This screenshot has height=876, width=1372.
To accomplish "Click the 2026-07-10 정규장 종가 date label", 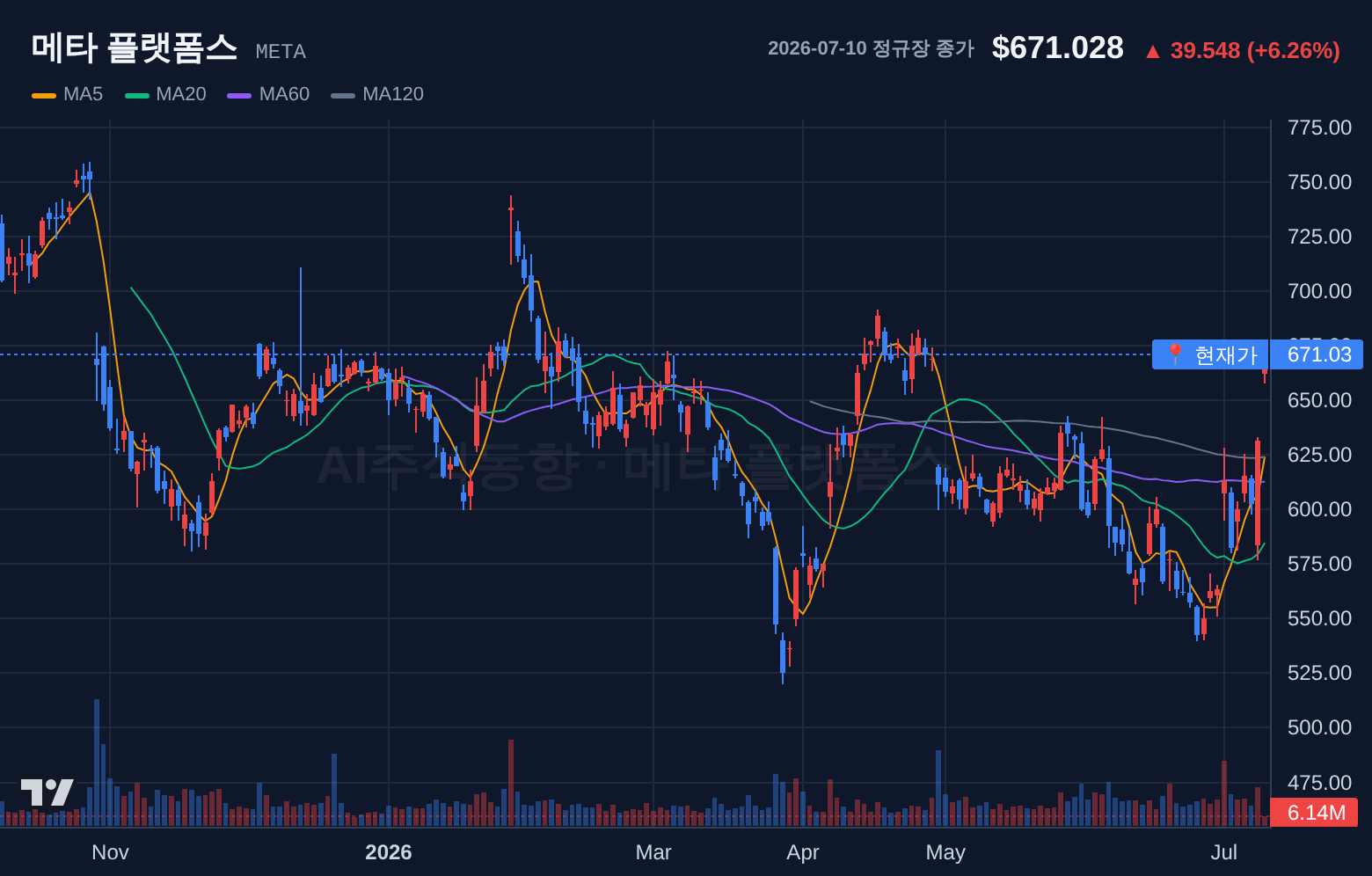I will click(x=871, y=48).
